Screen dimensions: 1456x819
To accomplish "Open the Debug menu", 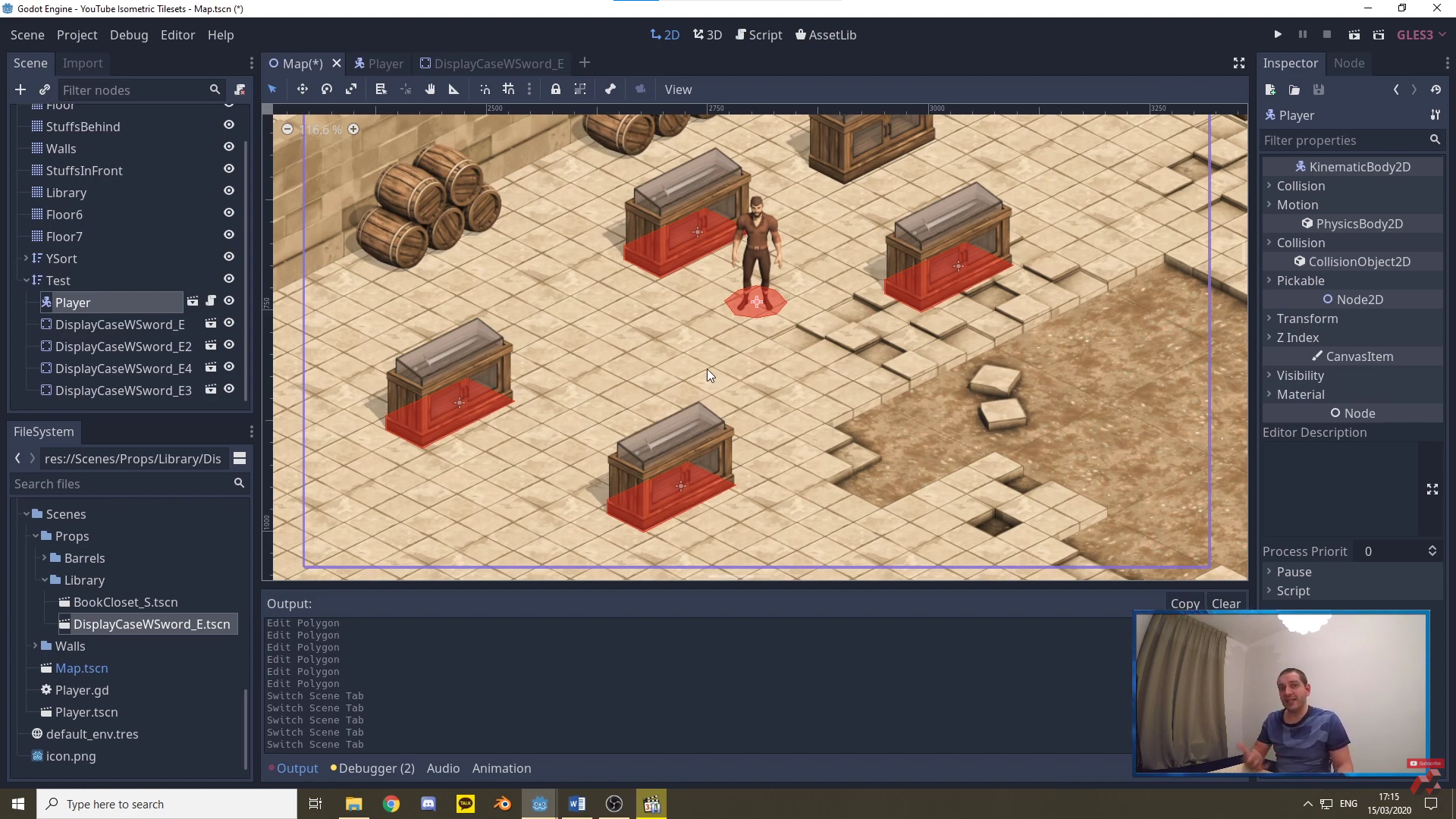I will [x=129, y=35].
